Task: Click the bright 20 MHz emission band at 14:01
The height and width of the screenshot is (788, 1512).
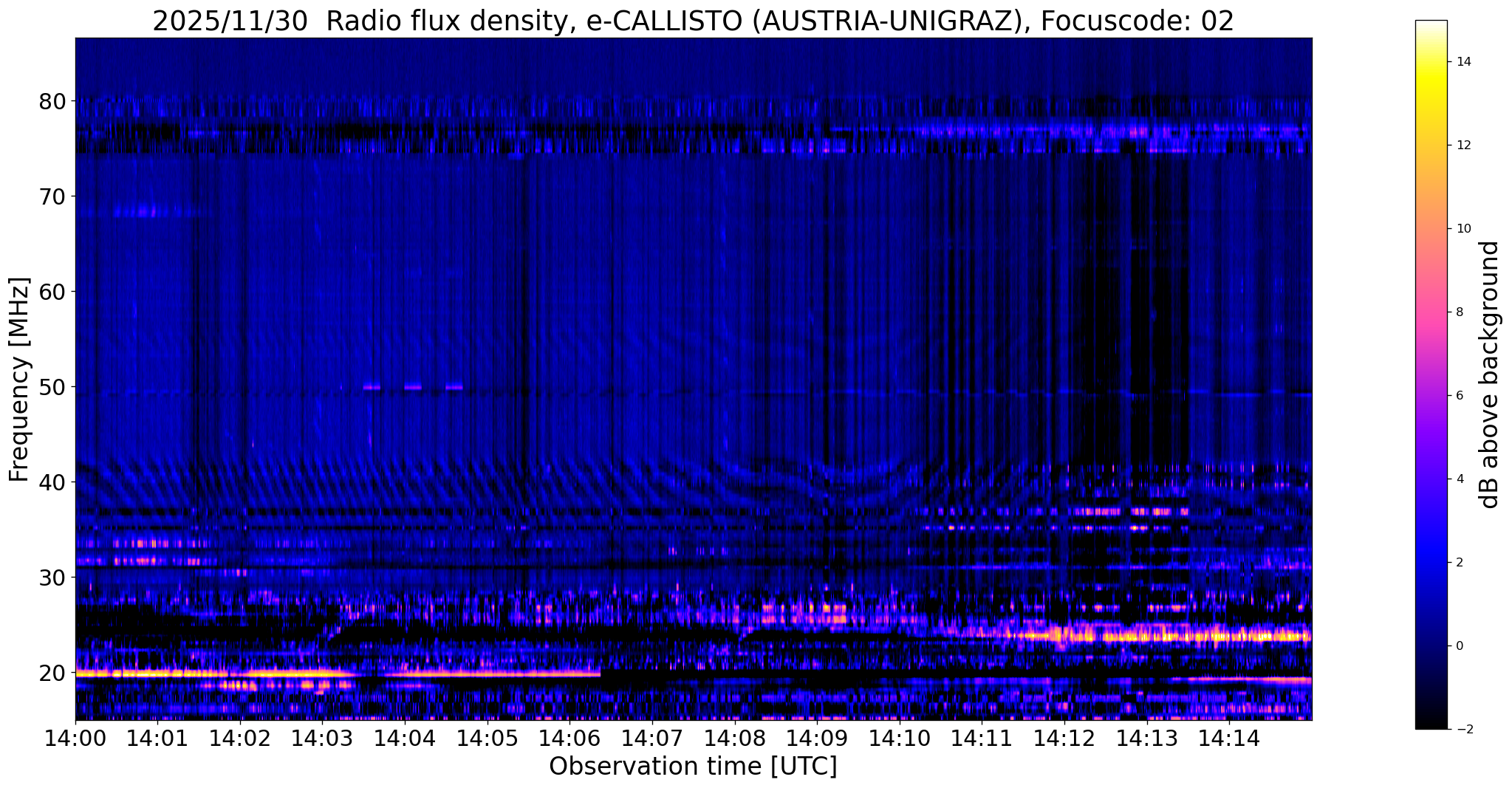Action: click(157, 674)
